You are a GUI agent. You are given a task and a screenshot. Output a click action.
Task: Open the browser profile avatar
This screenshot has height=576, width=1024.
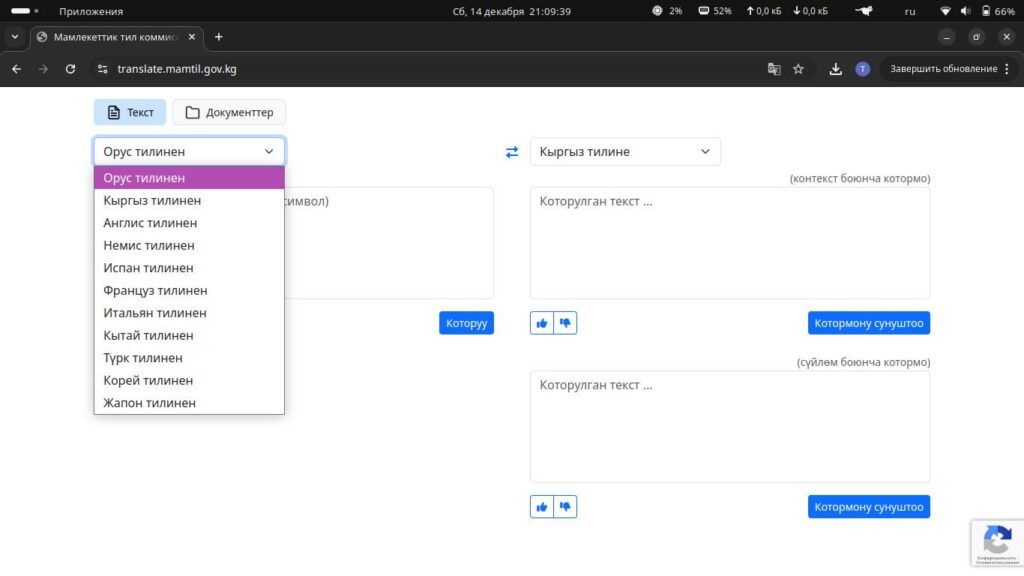pyautogui.click(x=863, y=69)
